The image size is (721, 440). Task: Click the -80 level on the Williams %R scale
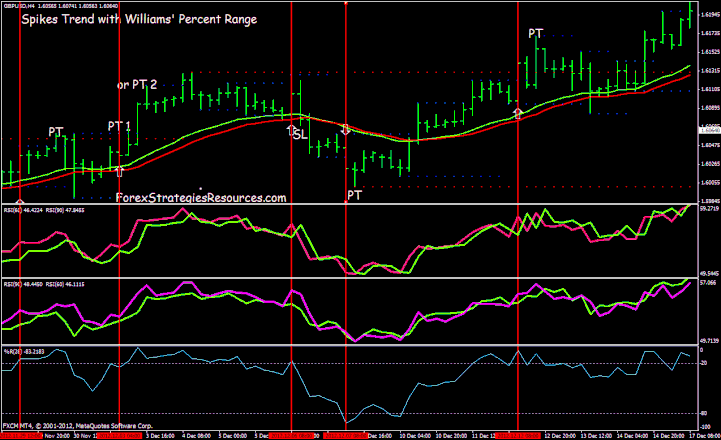click(x=704, y=413)
